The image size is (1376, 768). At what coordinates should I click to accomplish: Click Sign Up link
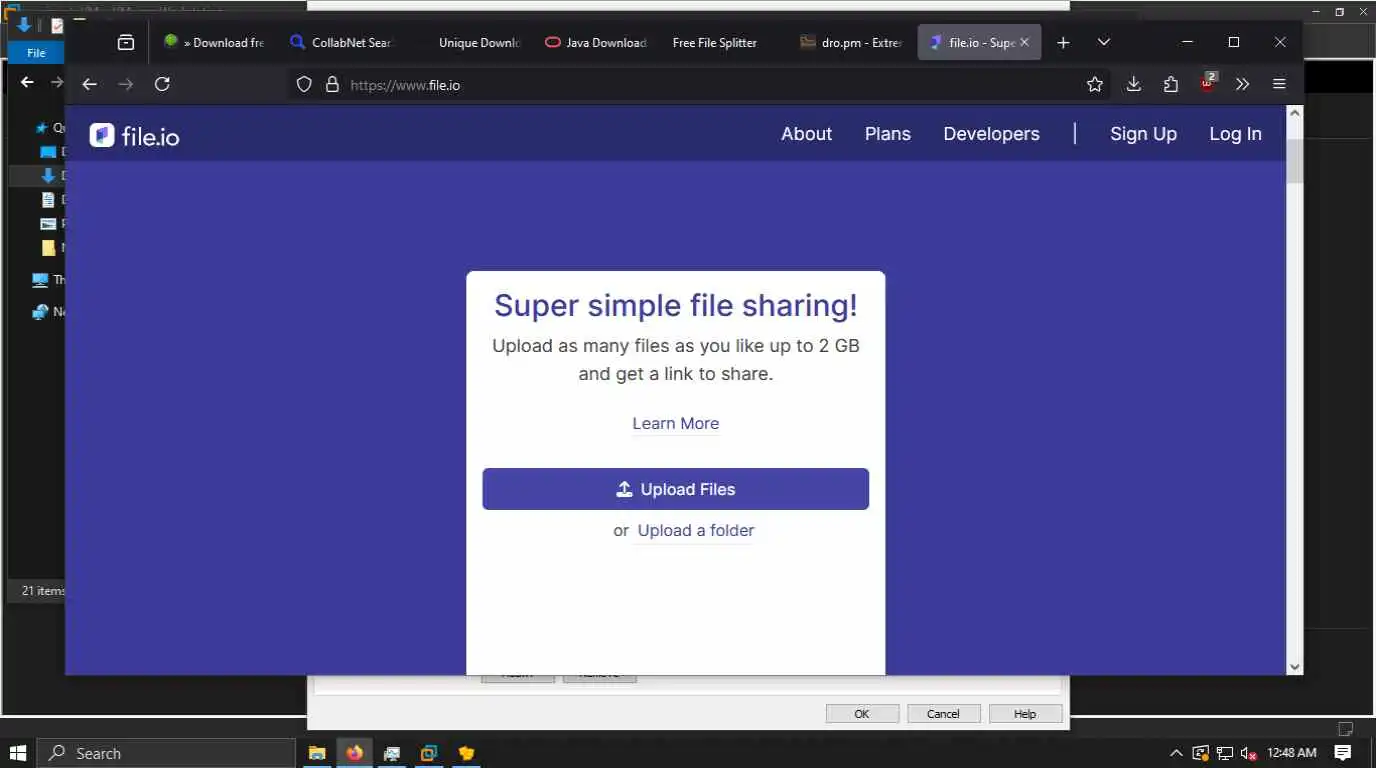(x=1143, y=134)
